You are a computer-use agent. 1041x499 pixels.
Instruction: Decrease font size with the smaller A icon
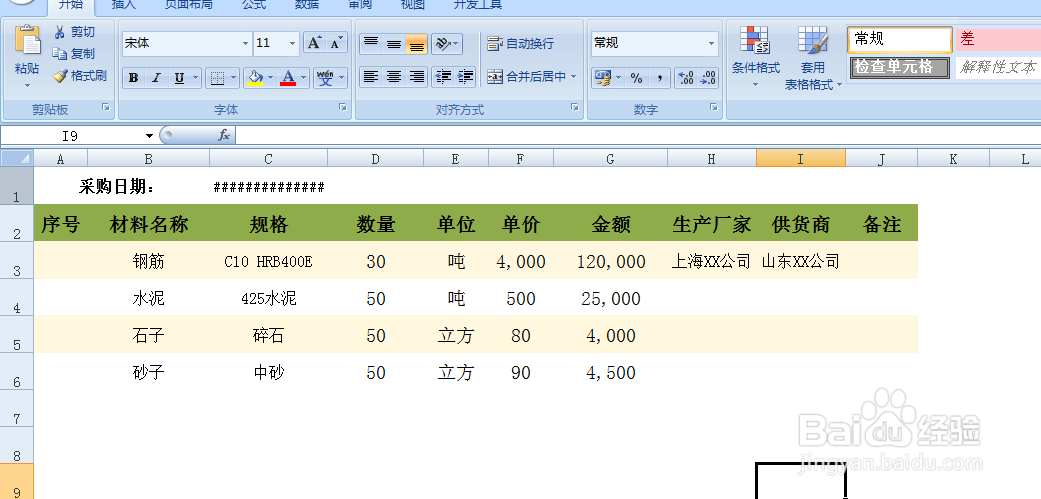(x=337, y=43)
